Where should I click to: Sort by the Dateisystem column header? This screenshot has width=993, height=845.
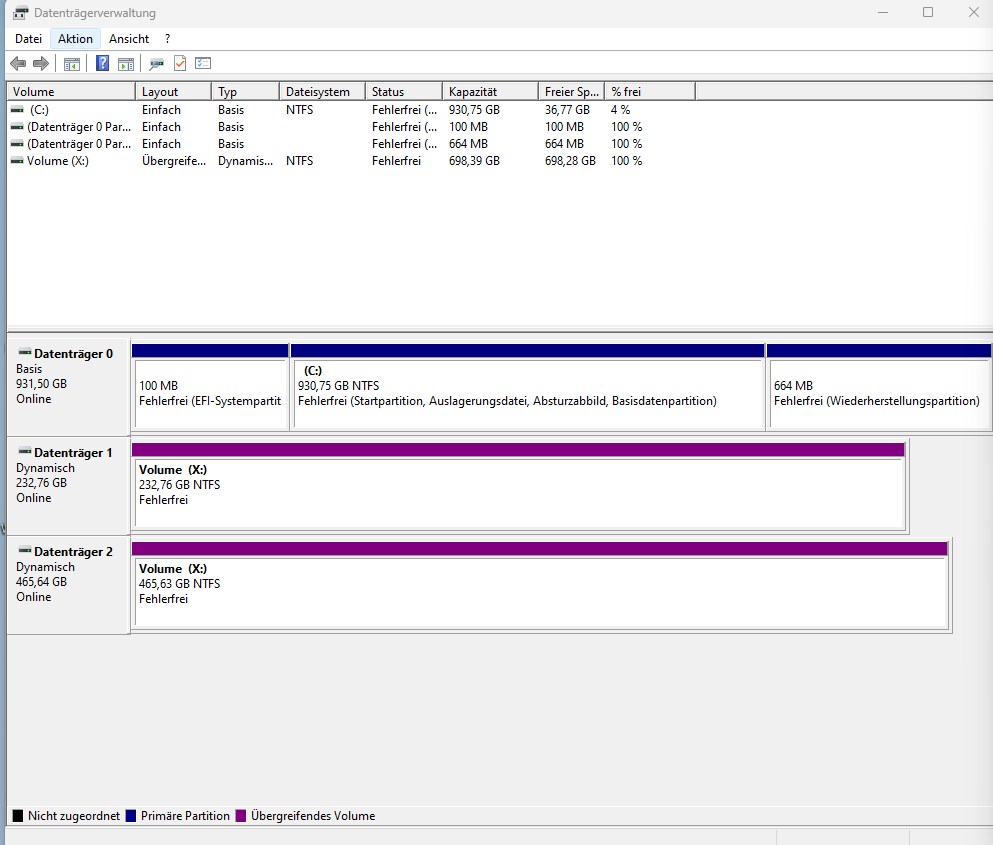point(323,92)
